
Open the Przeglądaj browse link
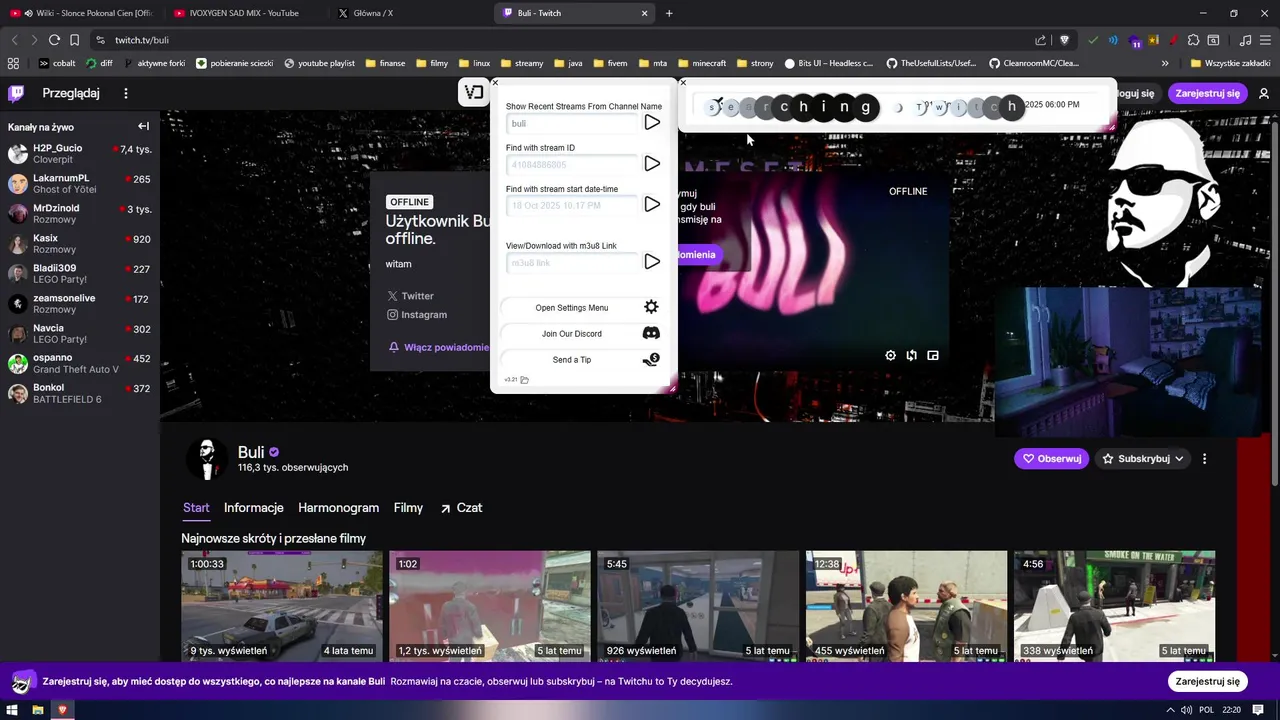[x=71, y=93]
